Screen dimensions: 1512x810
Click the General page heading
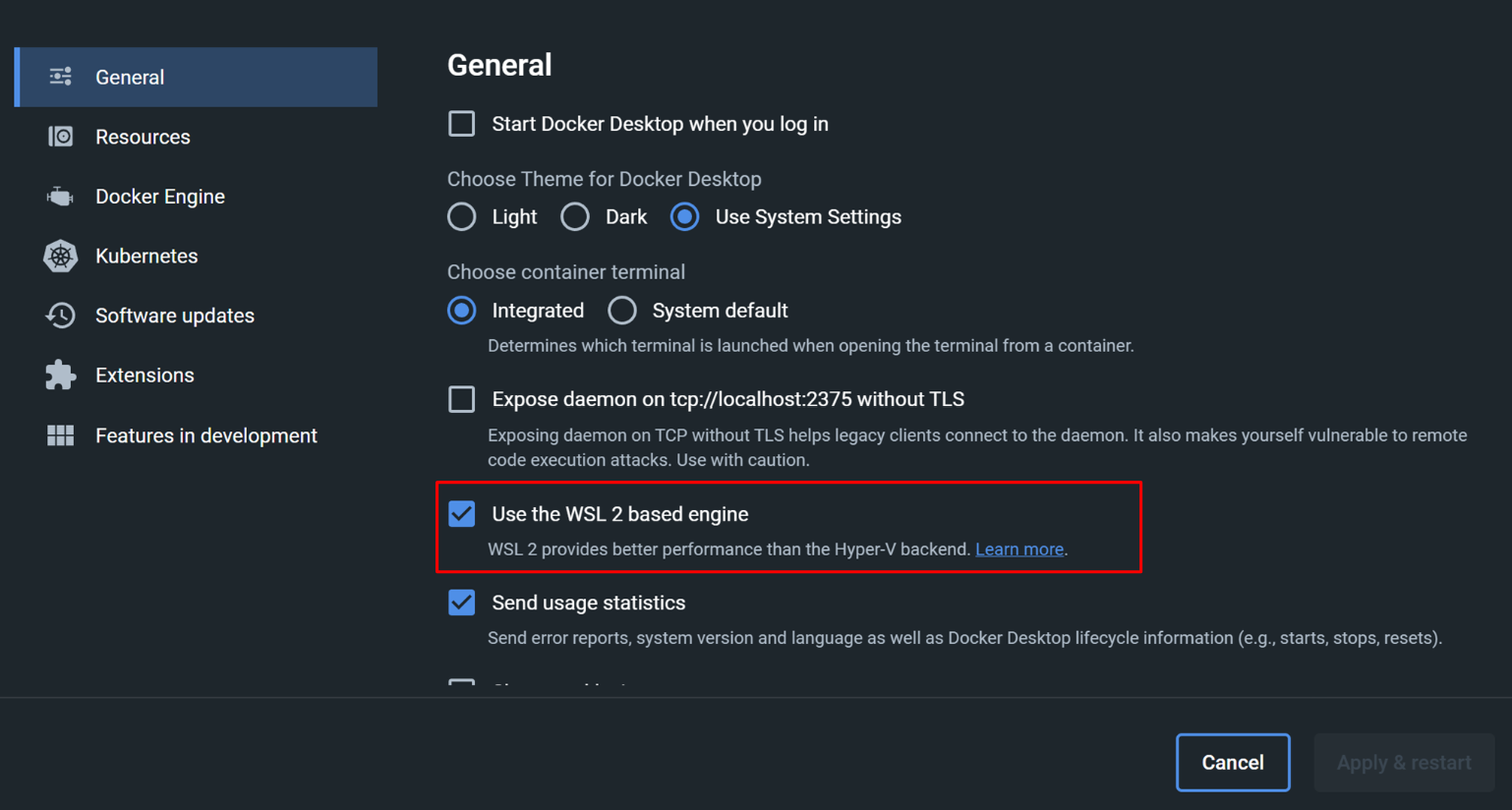499,65
